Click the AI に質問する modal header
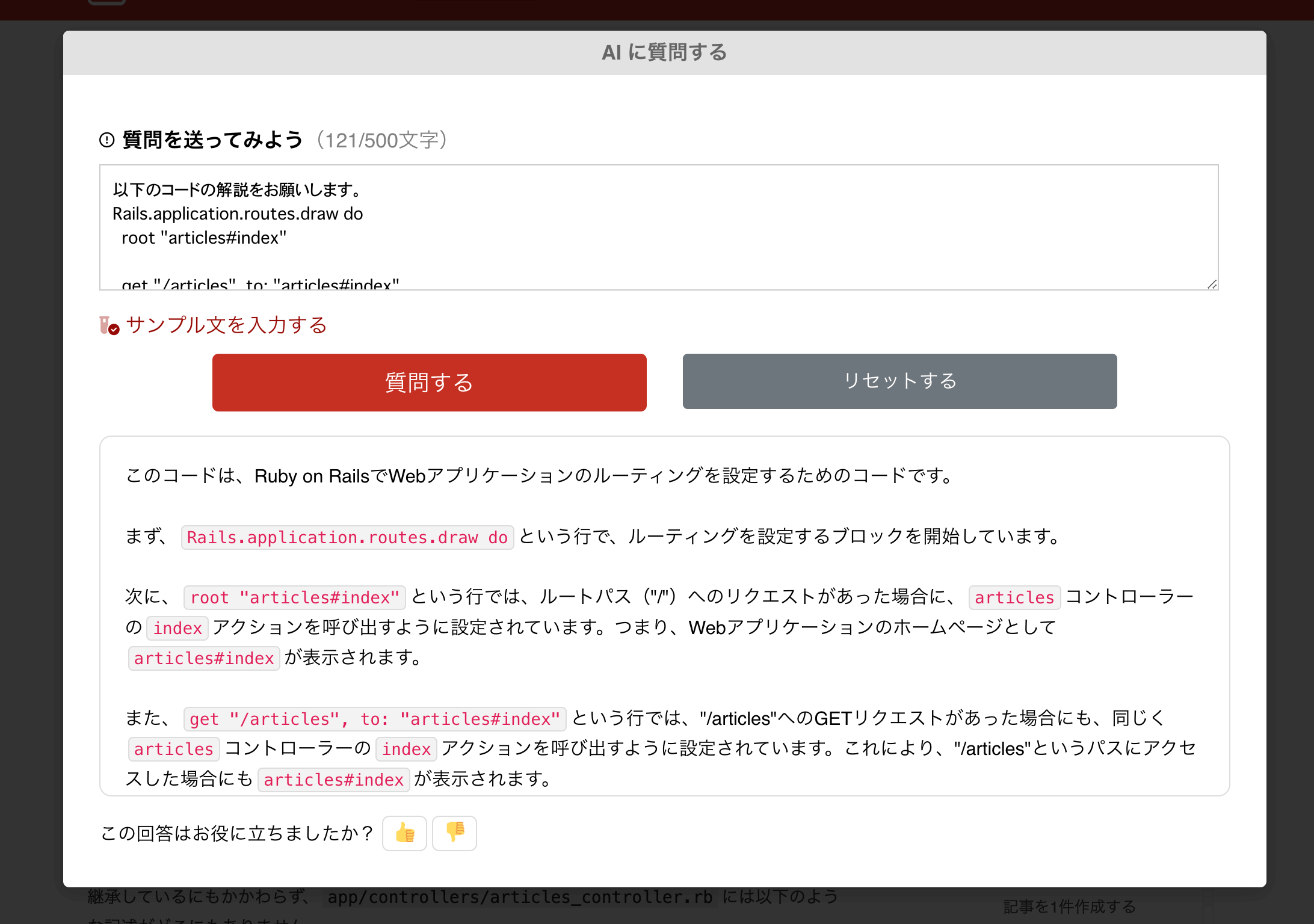The width and height of the screenshot is (1314, 924). [664, 53]
